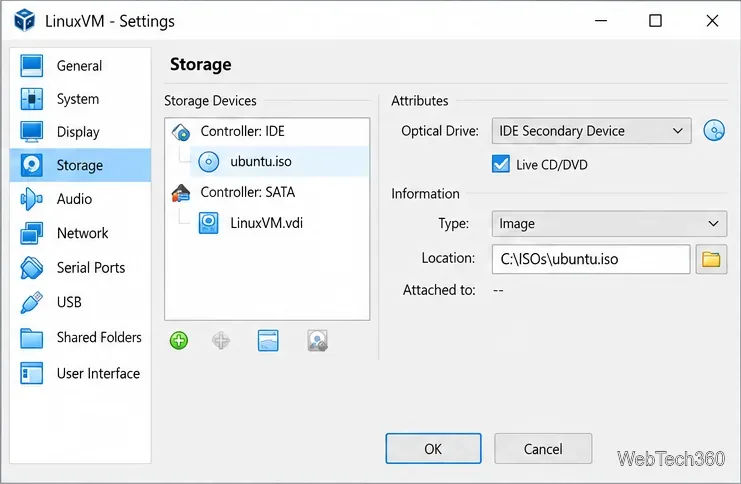Go to Shared Folders settings
Screen dimensions: 741x484
(80, 337)
